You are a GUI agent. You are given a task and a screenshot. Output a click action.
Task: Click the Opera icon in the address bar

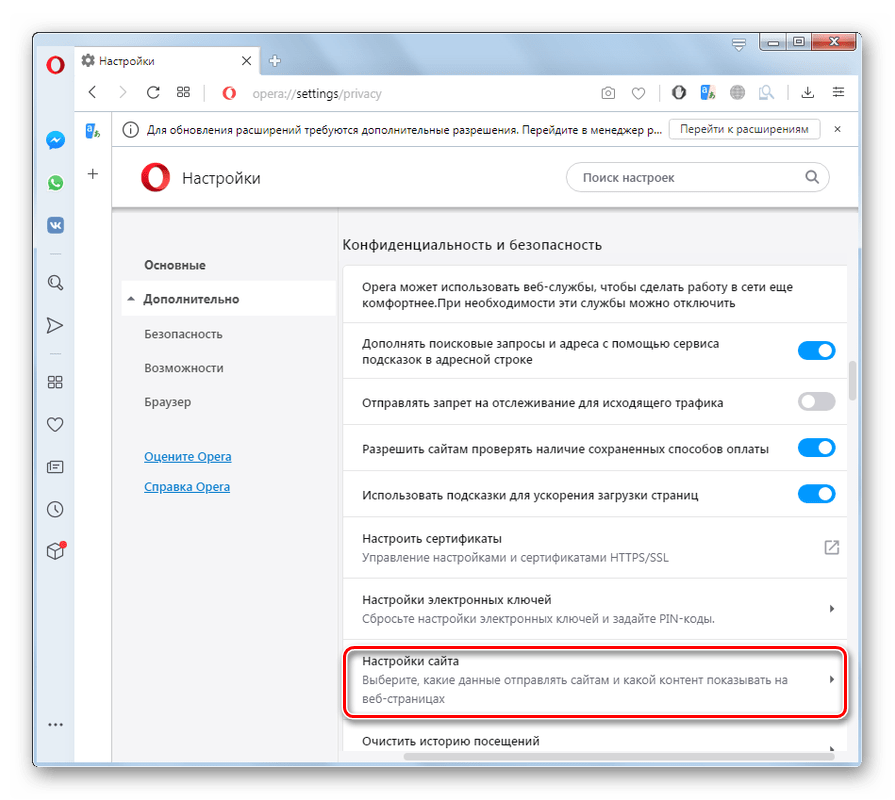pos(229,93)
